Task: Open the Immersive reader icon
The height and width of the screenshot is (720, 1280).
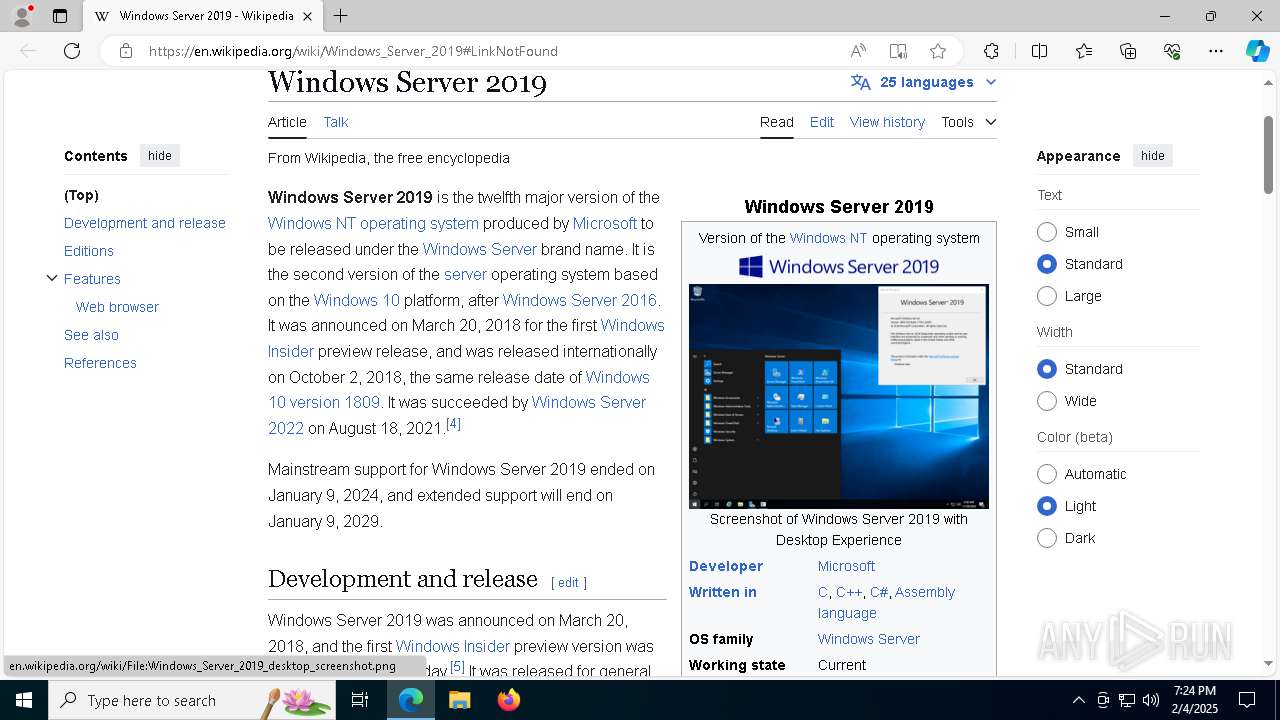Action: (898, 51)
